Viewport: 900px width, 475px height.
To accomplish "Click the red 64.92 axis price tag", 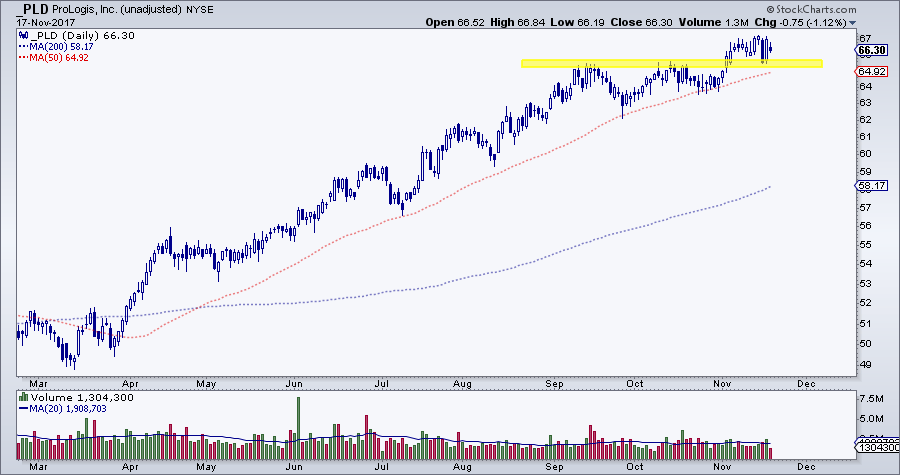I will [872, 72].
